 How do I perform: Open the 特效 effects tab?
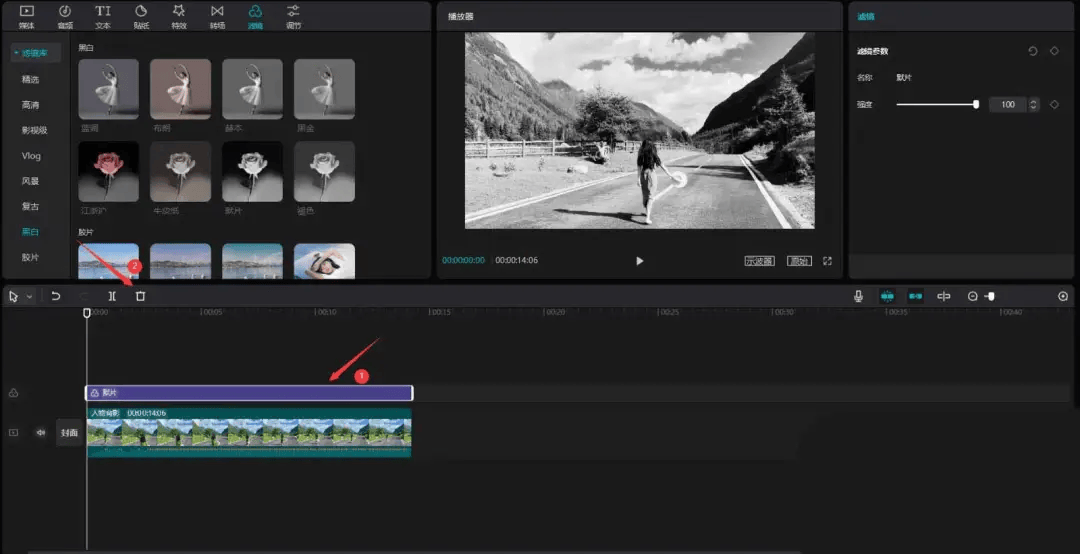point(179,17)
